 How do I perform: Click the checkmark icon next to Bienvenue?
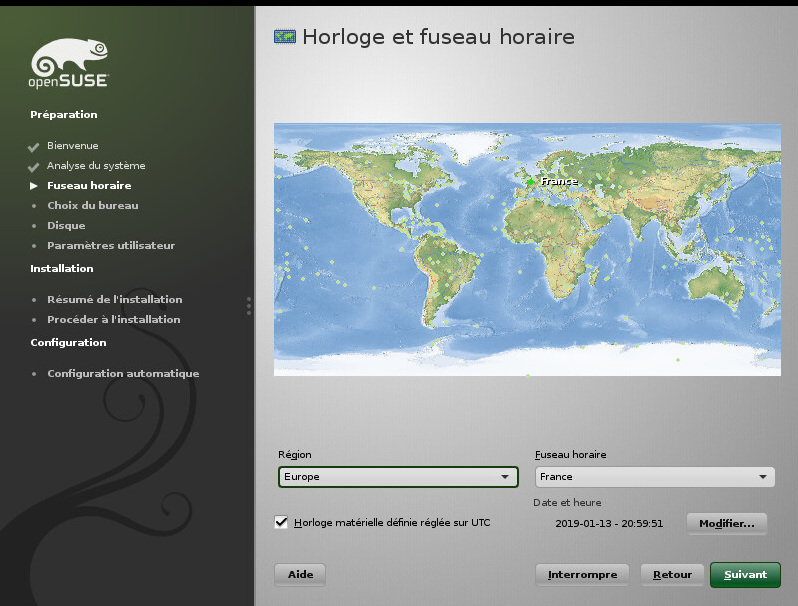pos(34,146)
